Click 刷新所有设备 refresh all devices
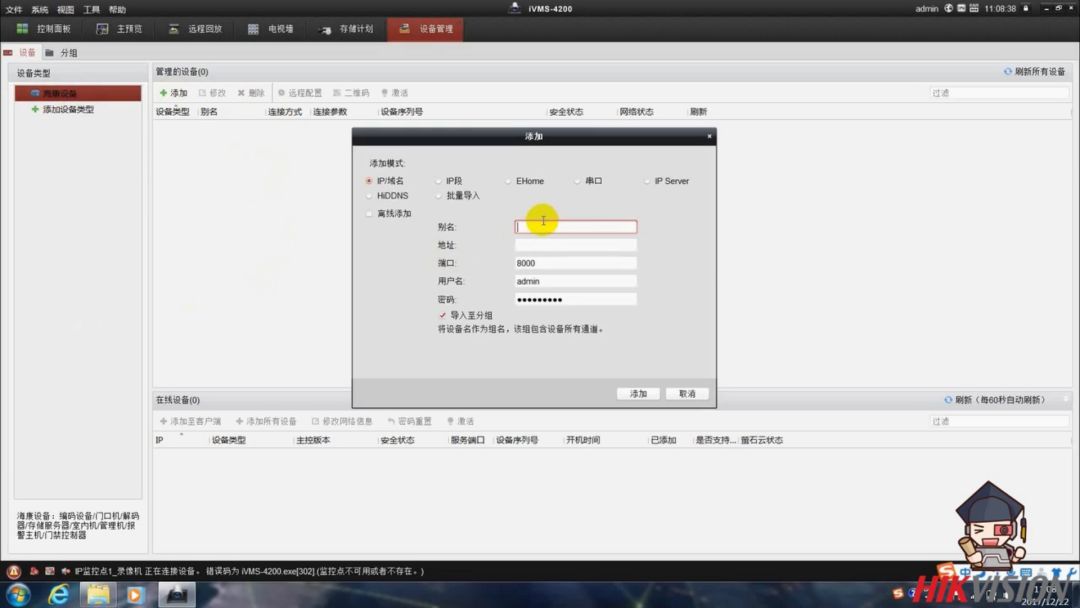This screenshot has width=1080, height=608. [x=1035, y=72]
